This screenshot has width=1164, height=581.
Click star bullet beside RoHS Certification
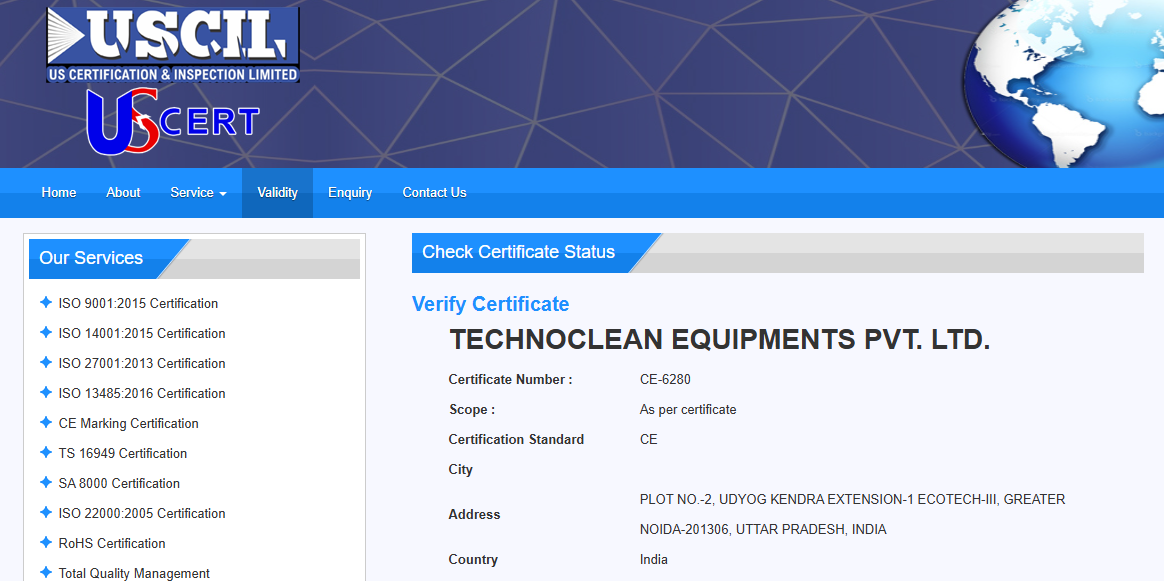tap(45, 543)
